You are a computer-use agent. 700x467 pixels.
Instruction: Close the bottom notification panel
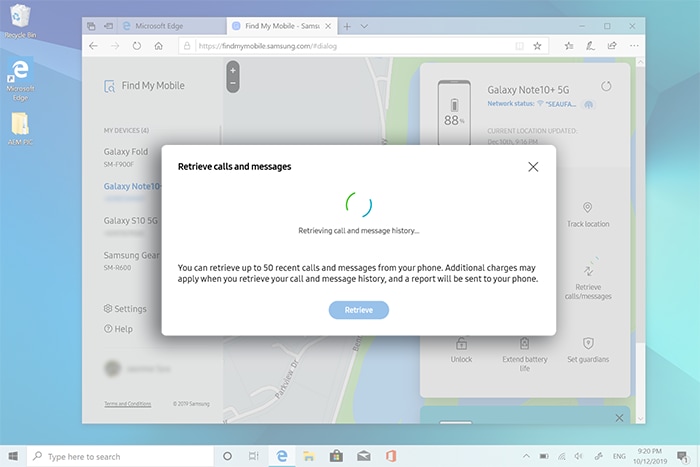619,418
